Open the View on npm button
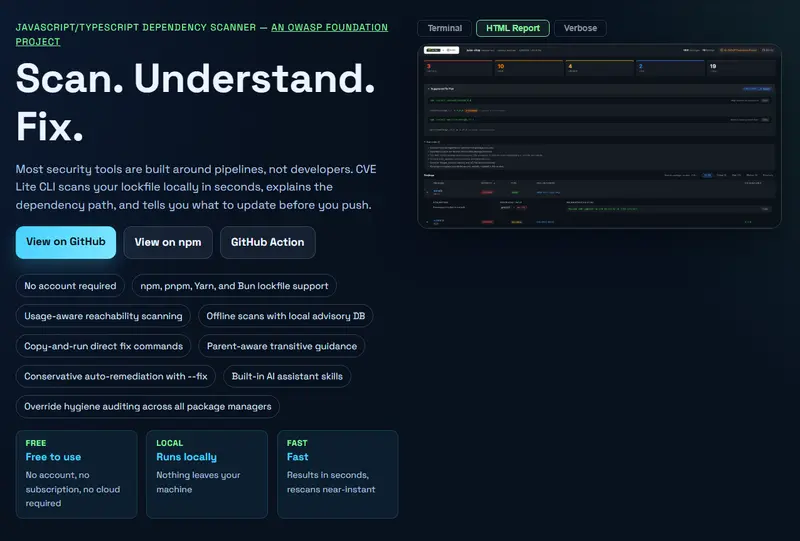Image resolution: width=800 pixels, height=541 pixels. click(x=168, y=242)
